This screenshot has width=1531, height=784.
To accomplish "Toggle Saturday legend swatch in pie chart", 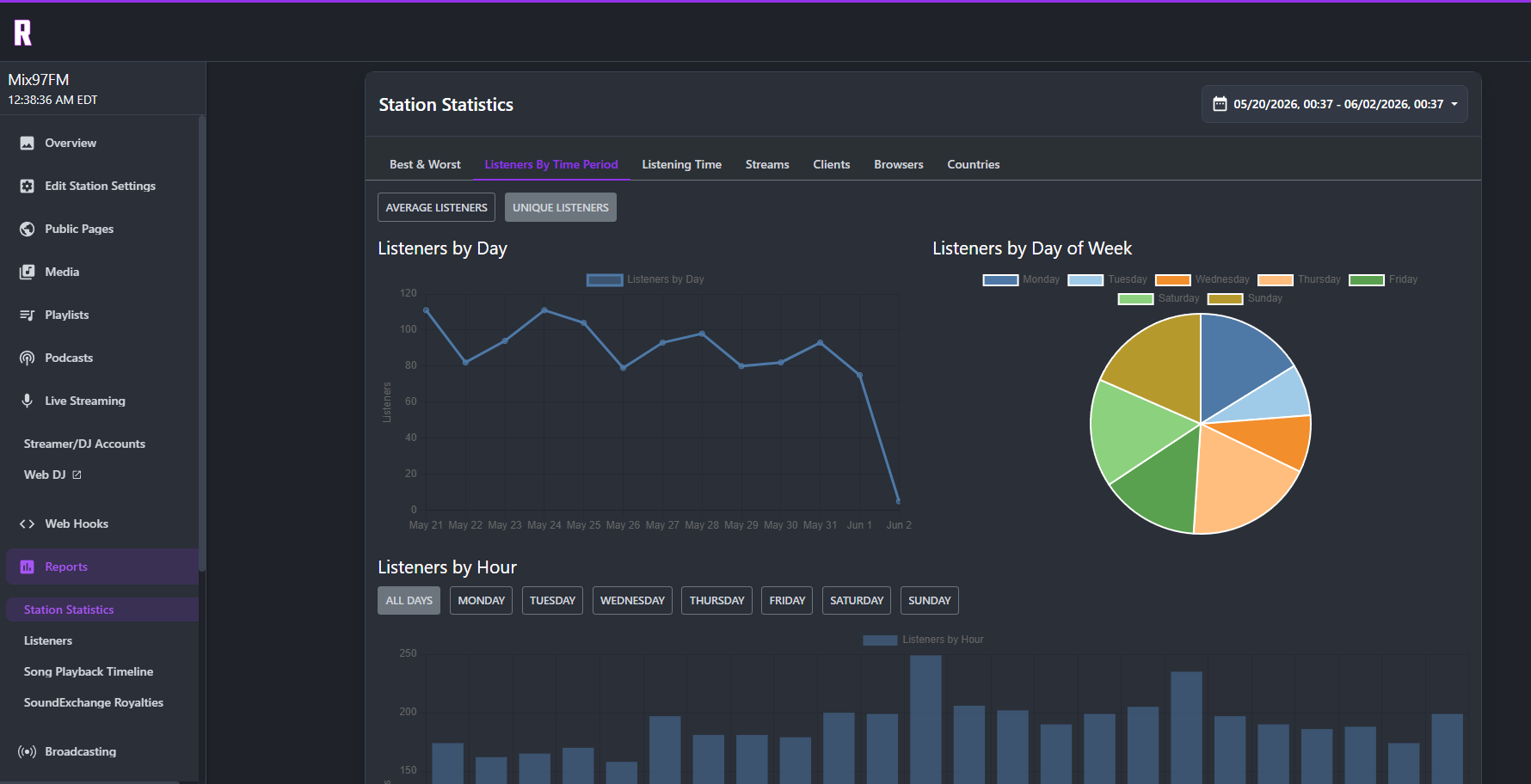I will (x=1135, y=298).
